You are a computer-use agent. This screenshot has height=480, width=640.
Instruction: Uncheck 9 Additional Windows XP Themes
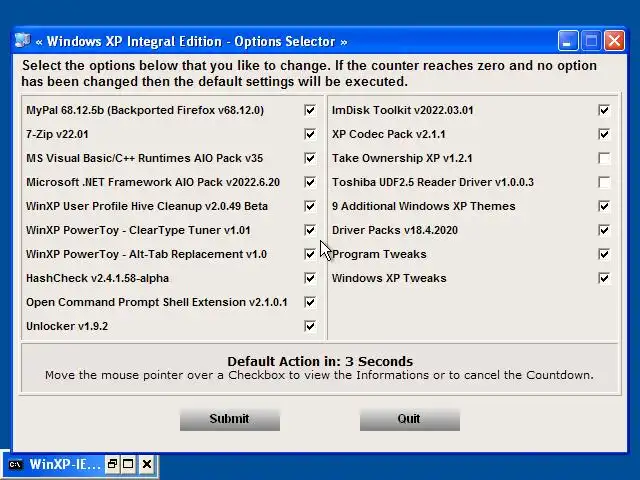click(604, 206)
